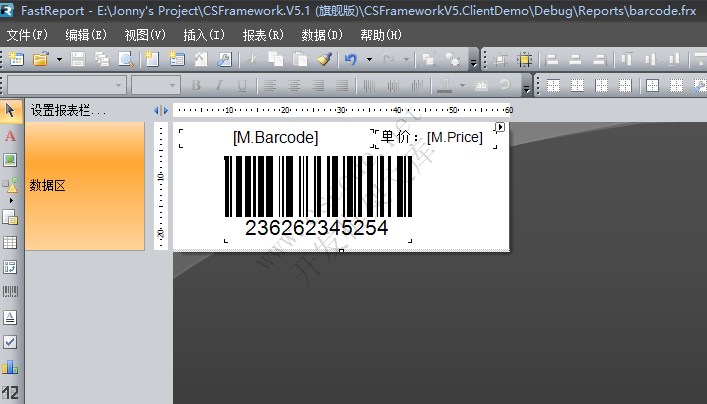Click the text highlight 'ab' icon
Screen dimensions: 707x404
[481, 85]
